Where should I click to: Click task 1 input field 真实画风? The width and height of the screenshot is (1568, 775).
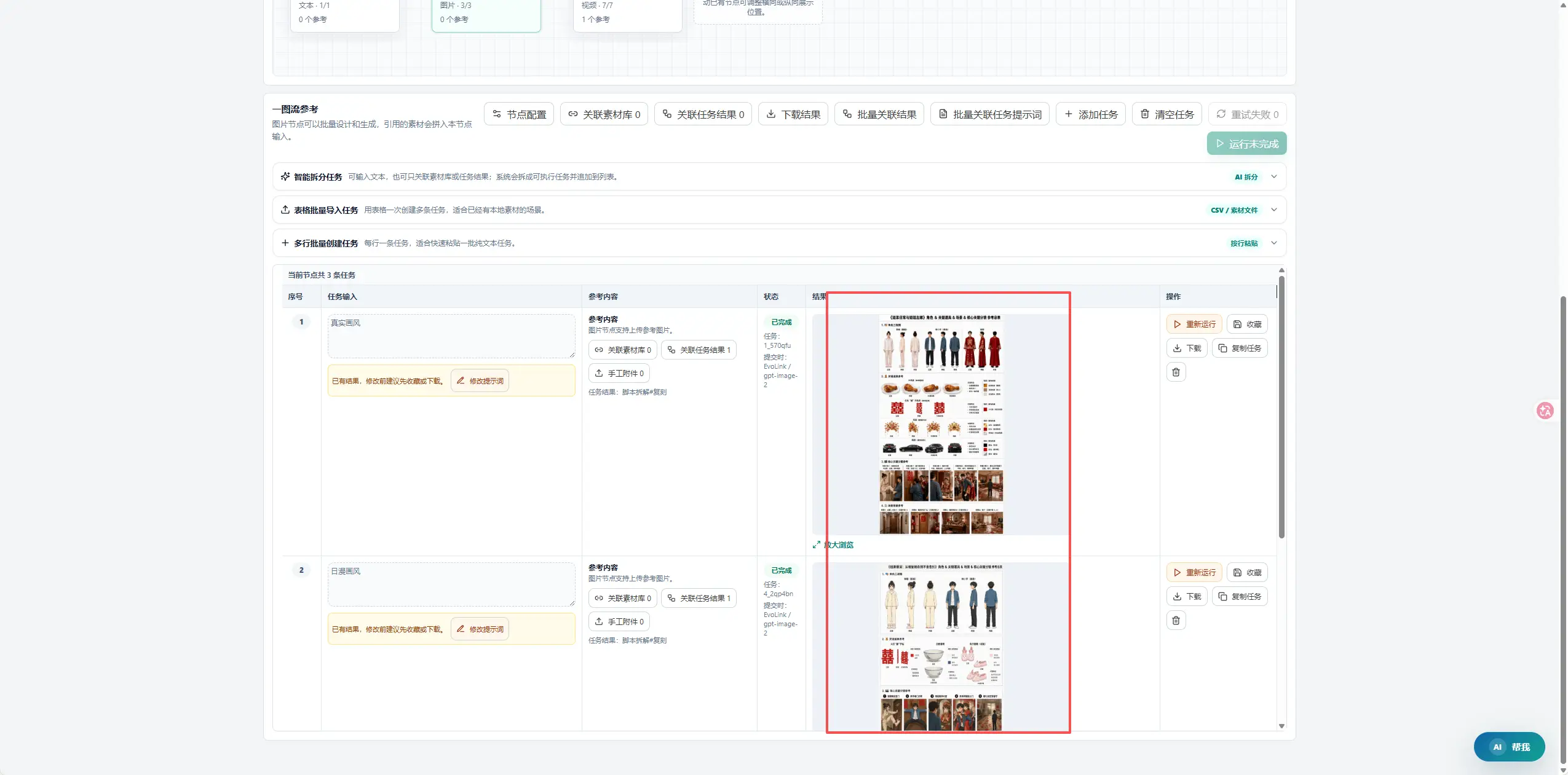[451, 336]
